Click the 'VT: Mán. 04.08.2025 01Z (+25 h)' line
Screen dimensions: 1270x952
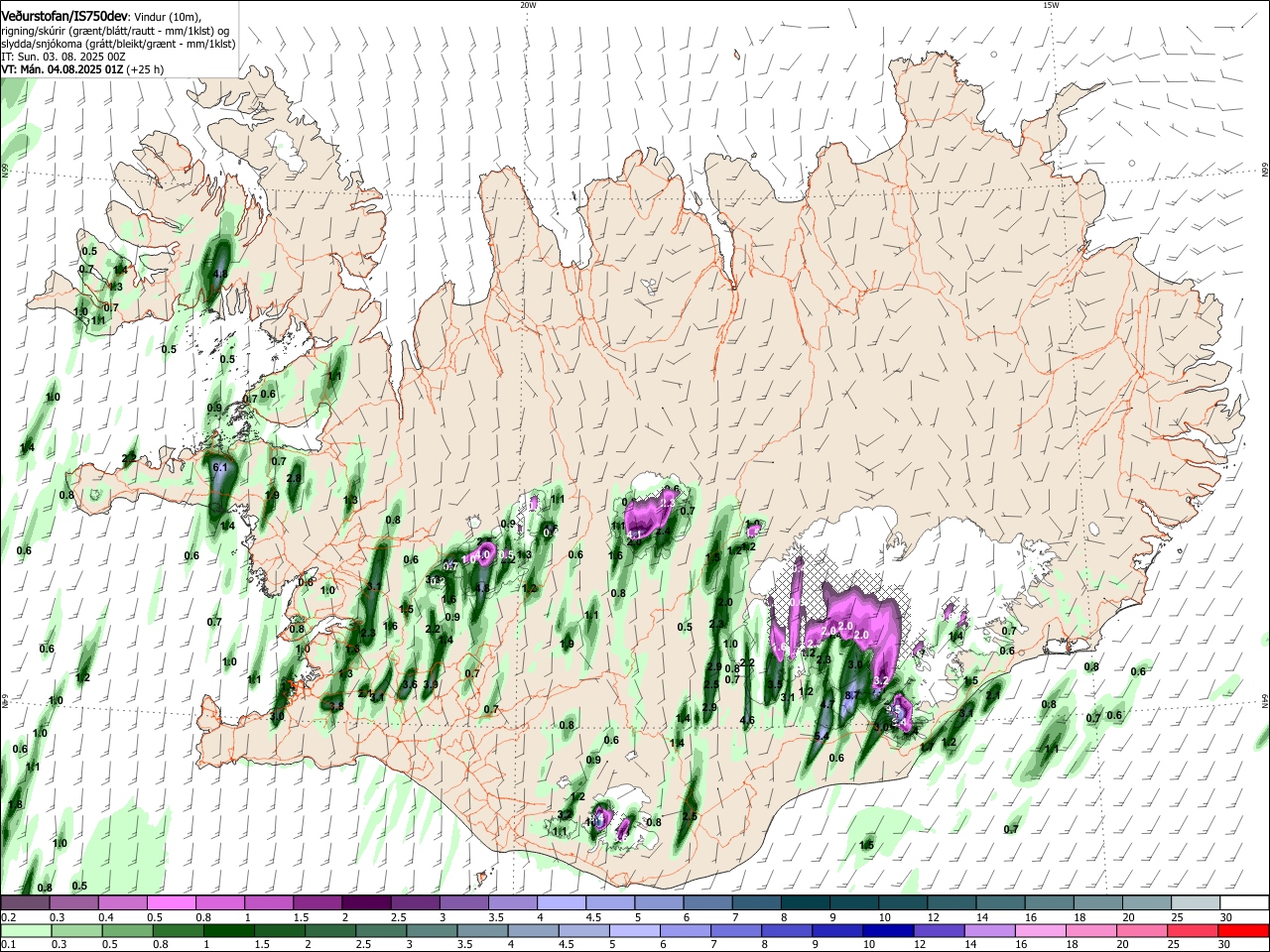[x=82, y=69]
